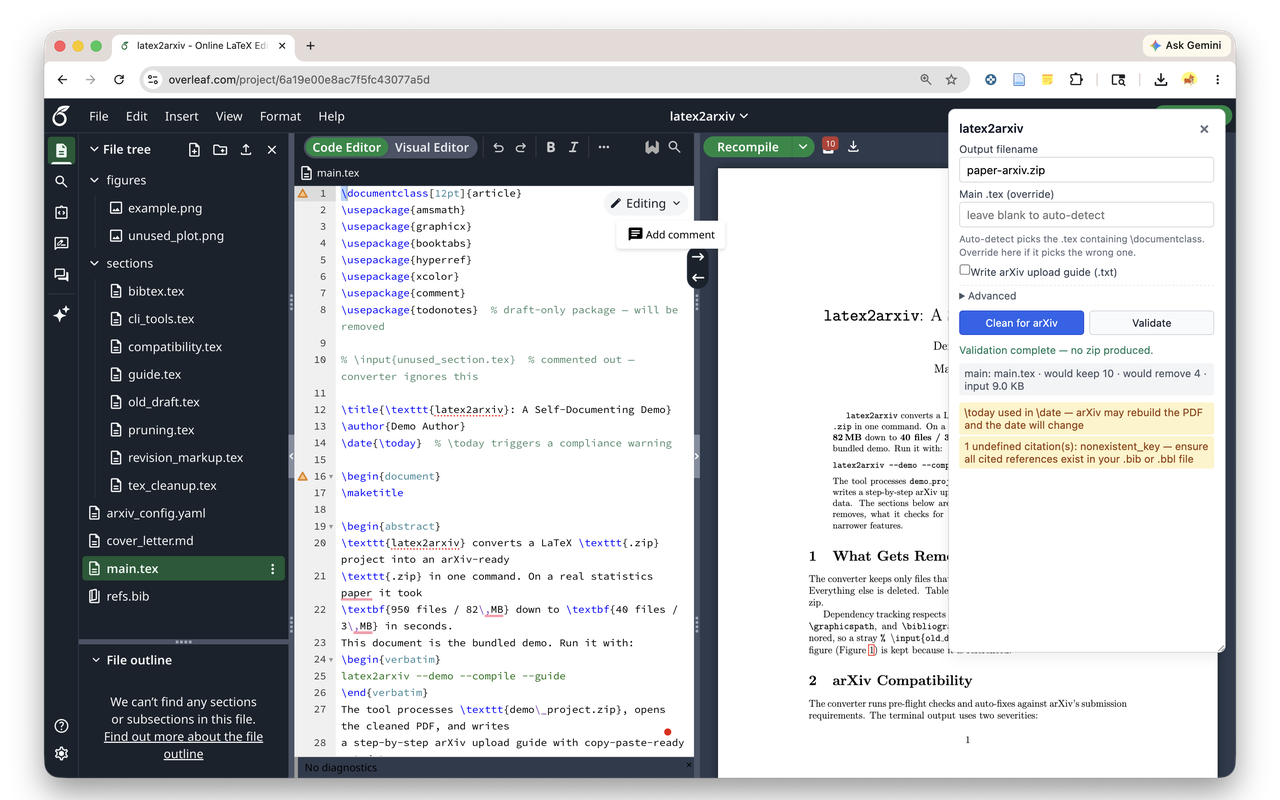Viewport: 1280px width, 800px height.
Task: Collapse the sections folder
Action: pos(95,263)
